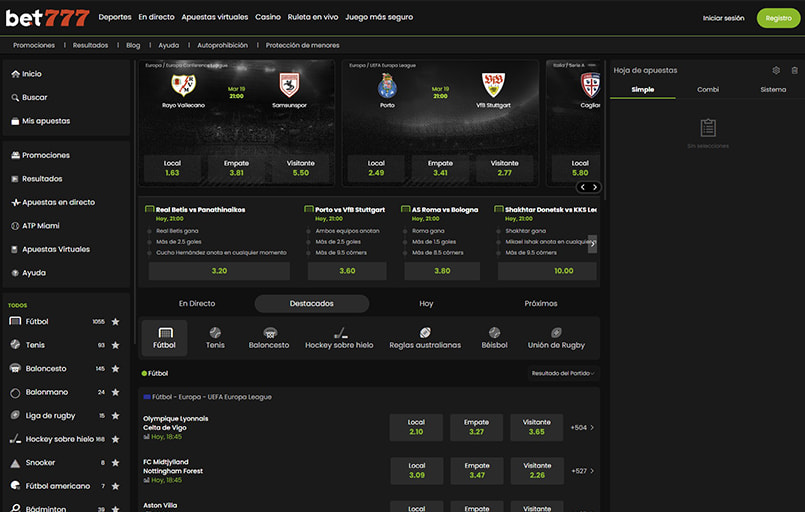Select the Tenis sport icon tab

click(x=215, y=337)
